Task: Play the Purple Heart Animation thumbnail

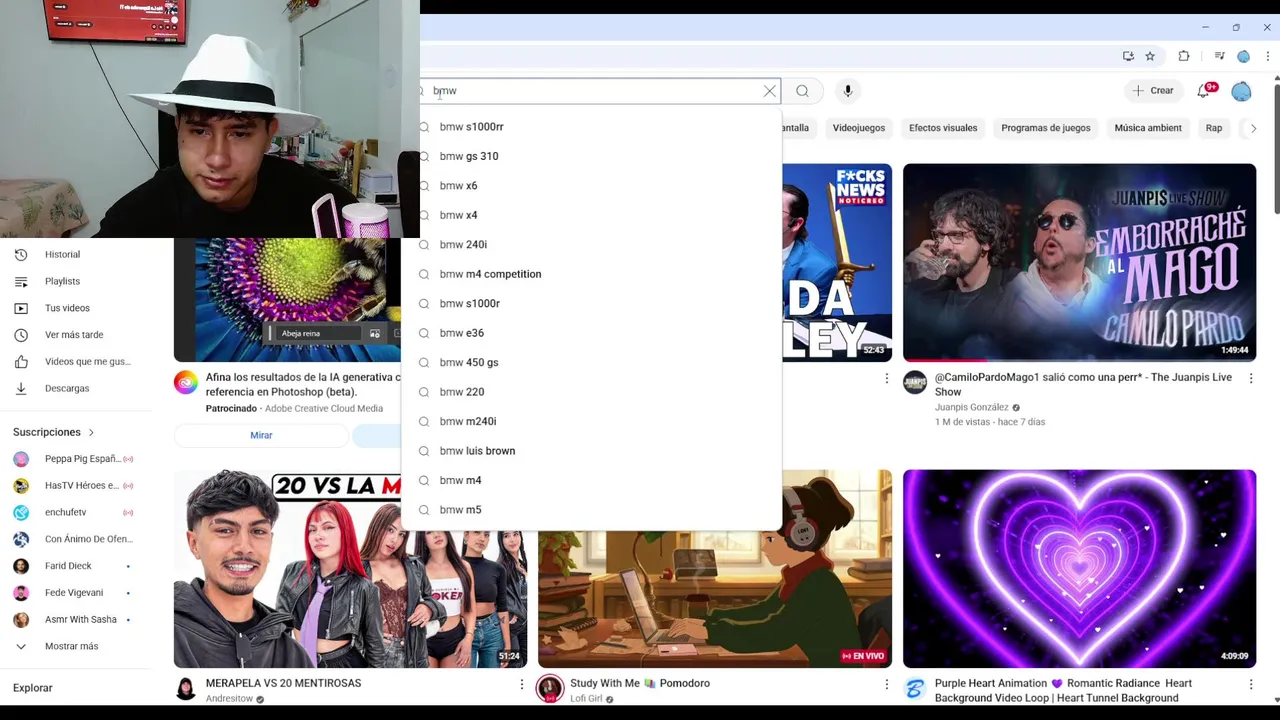Action: click(1079, 568)
